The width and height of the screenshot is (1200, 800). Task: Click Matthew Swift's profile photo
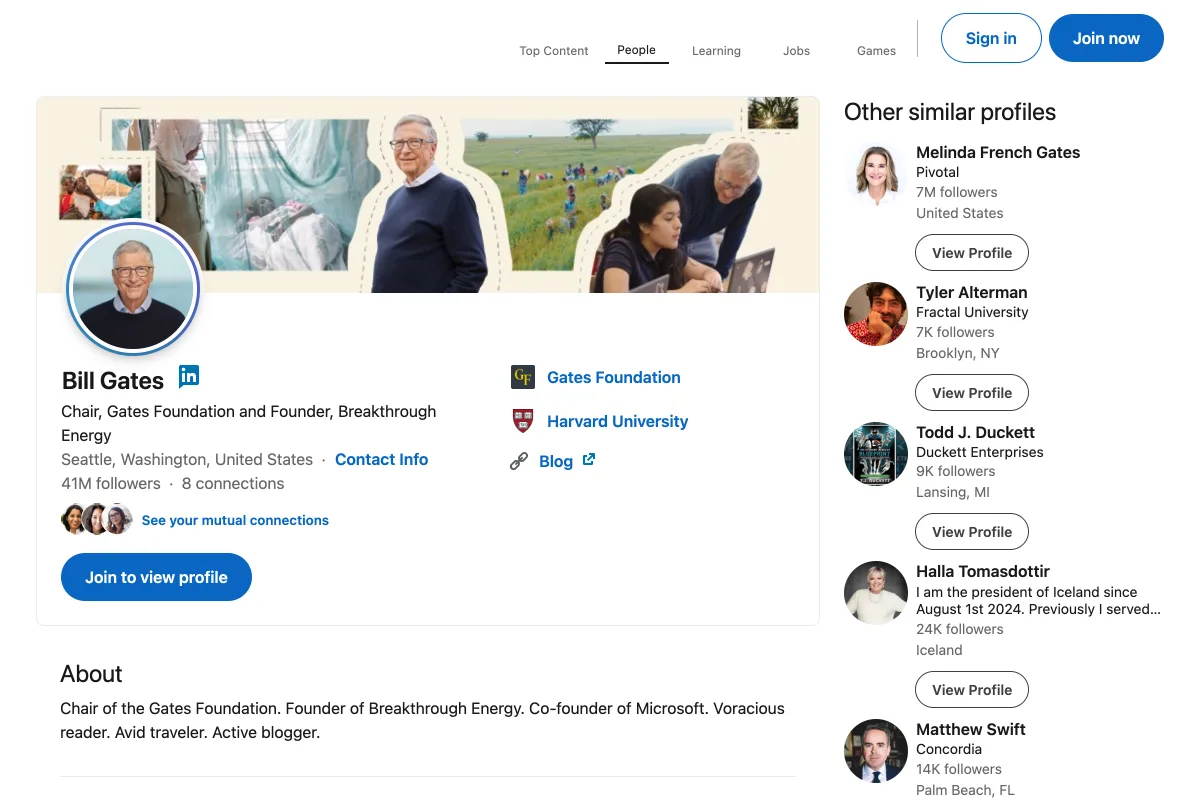click(876, 751)
